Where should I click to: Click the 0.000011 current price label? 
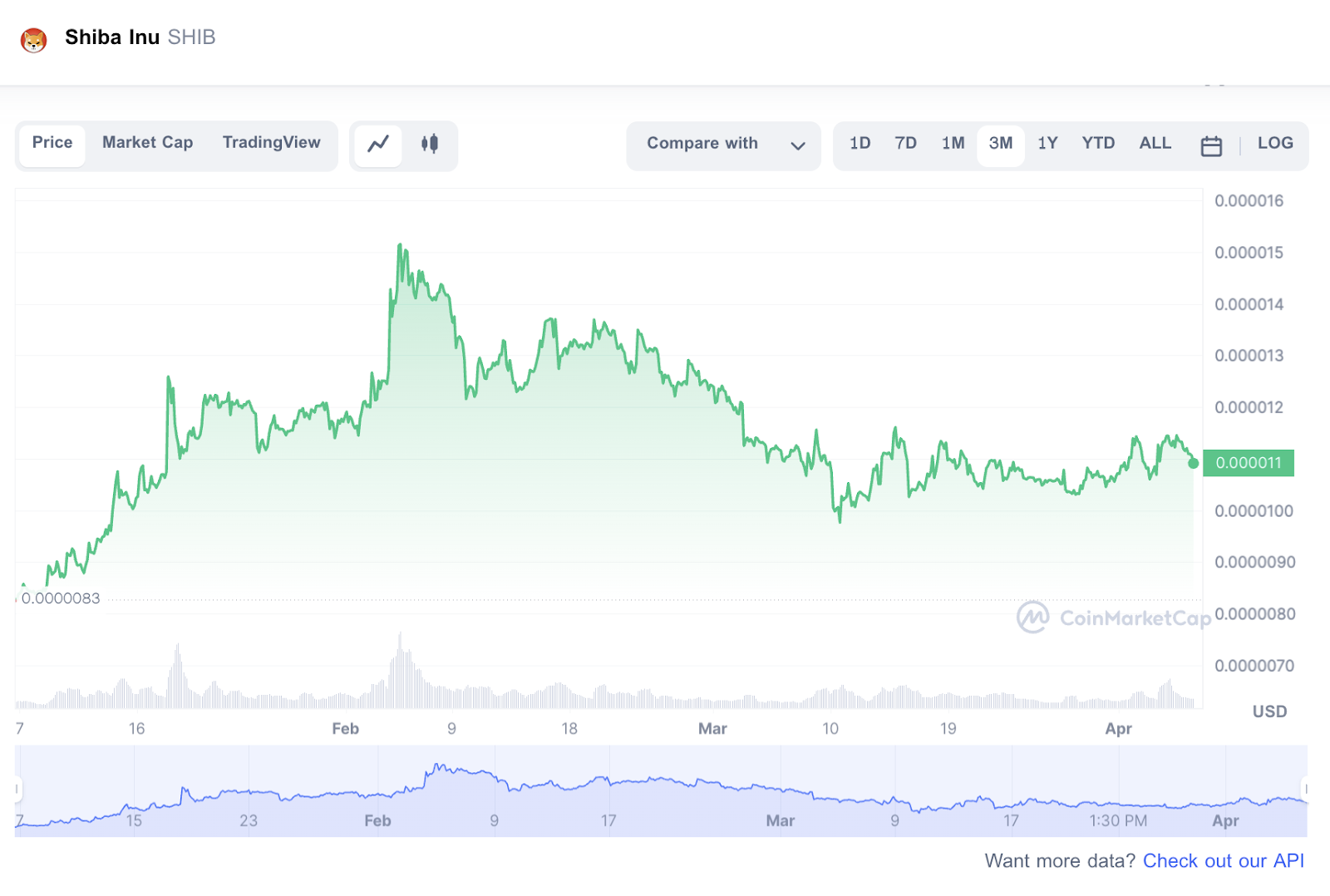coord(1249,463)
